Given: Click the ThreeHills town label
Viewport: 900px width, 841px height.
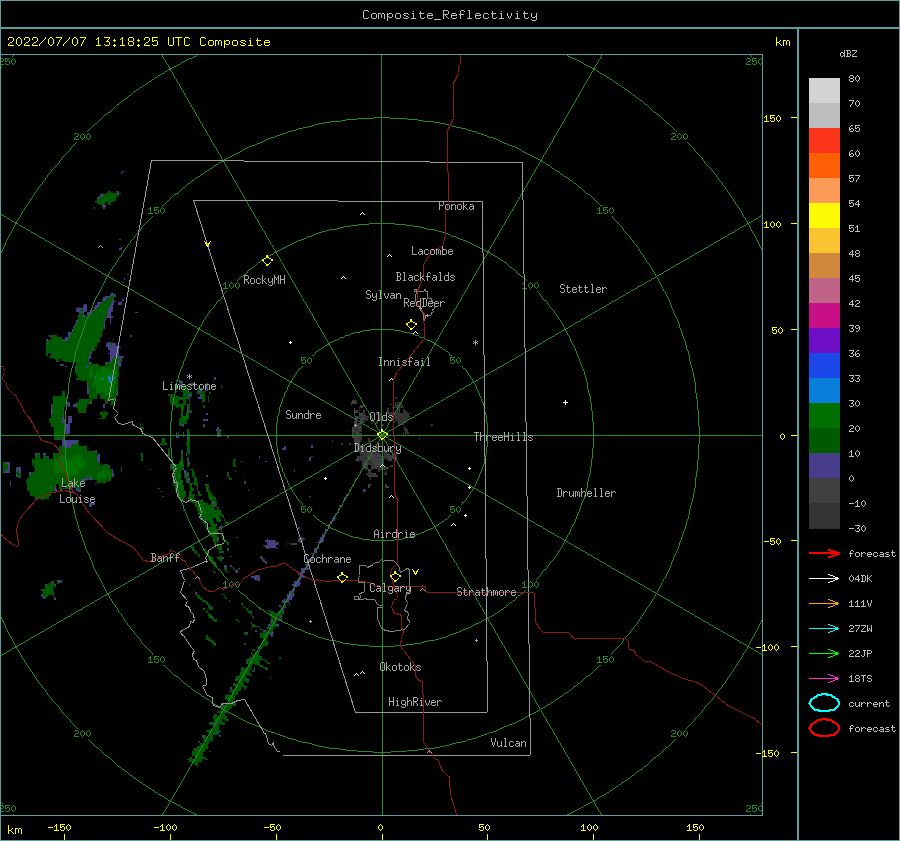Looking at the screenshot, I should [503, 437].
